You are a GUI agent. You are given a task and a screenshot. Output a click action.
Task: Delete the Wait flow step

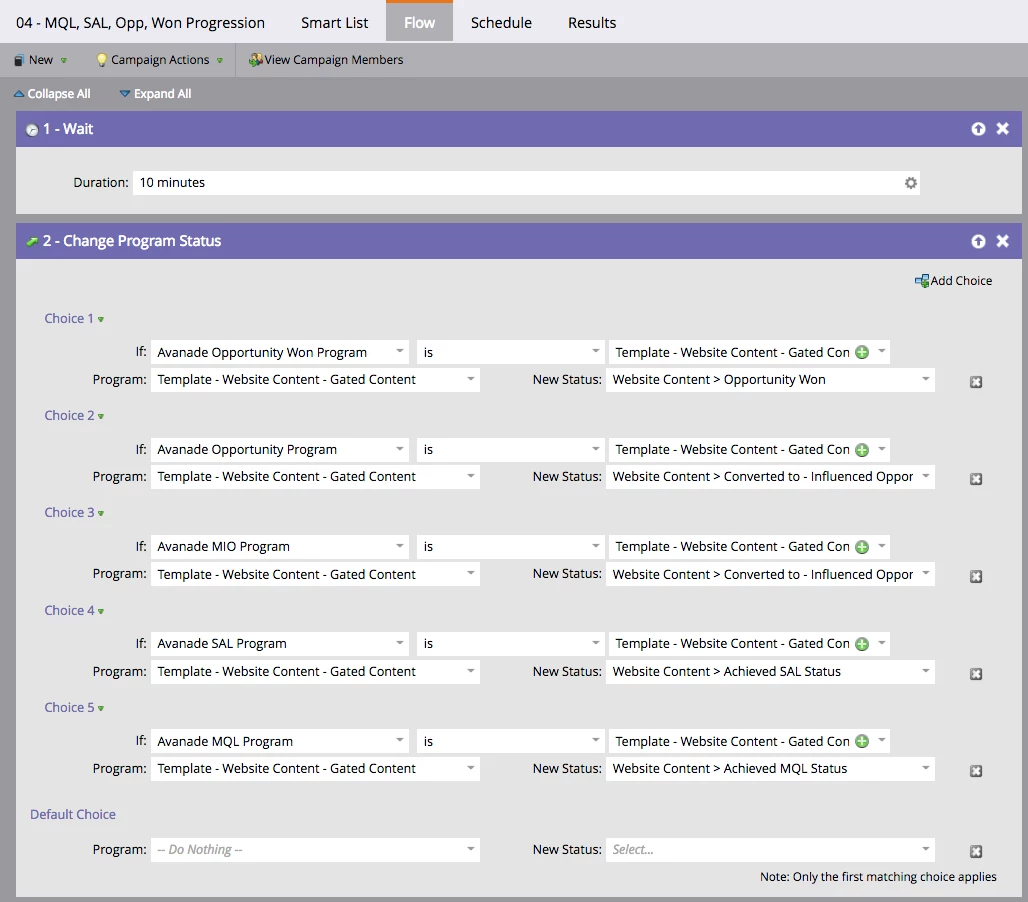coord(1002,129)
